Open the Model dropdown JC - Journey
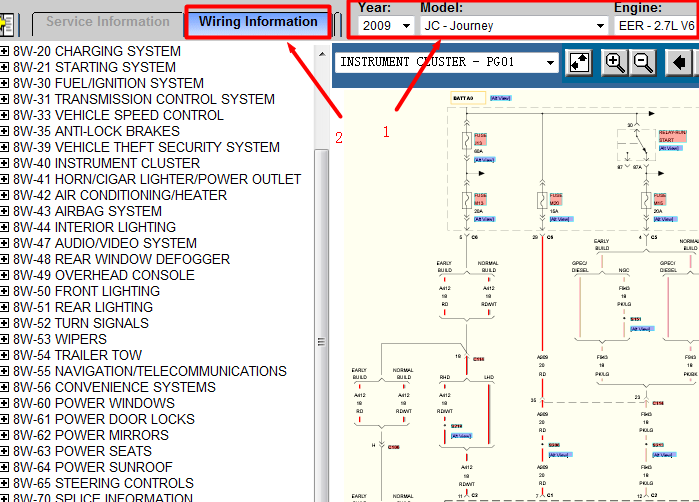The width and height of the screenshot is (699, 502). point(514,26)
